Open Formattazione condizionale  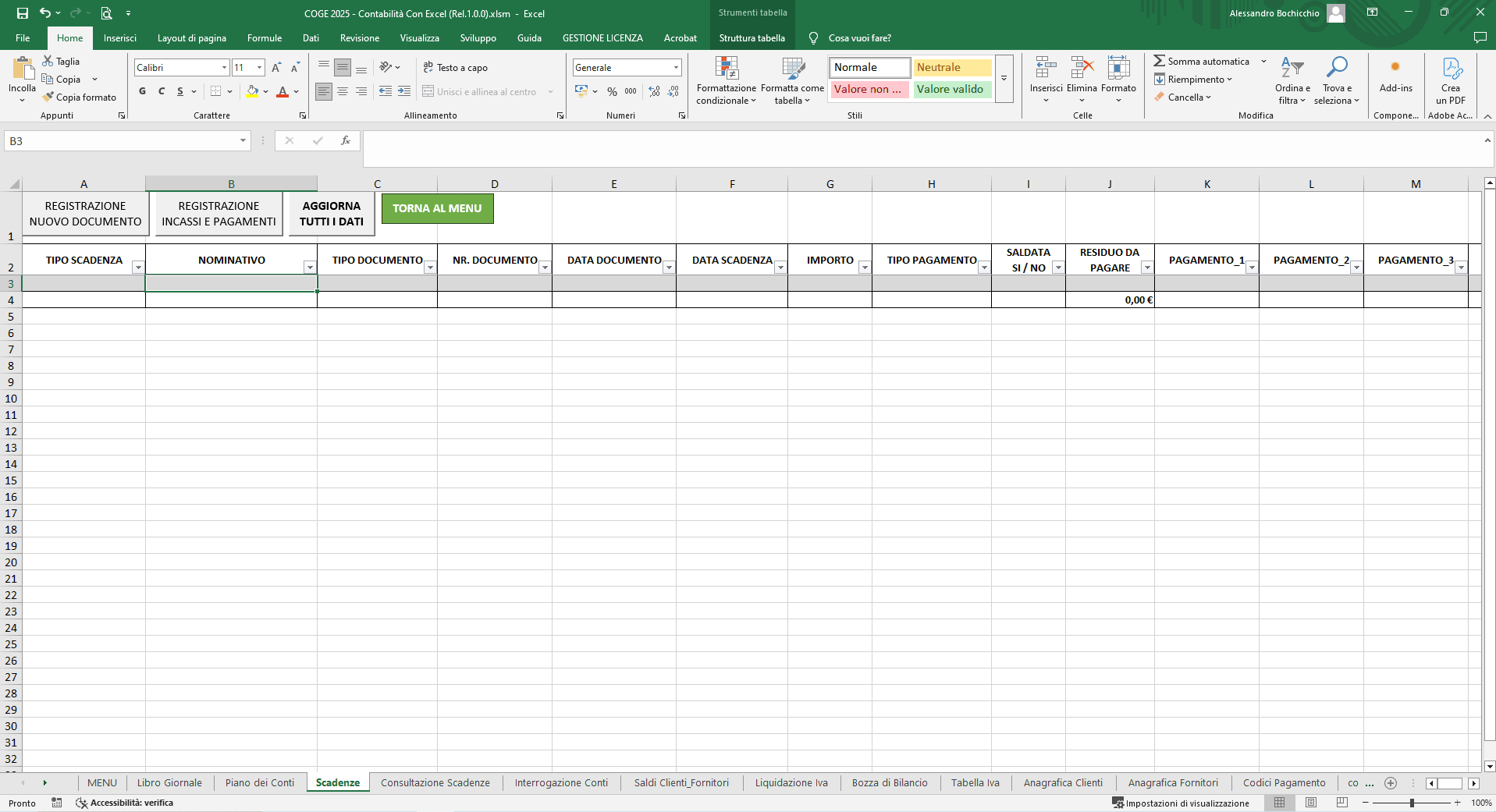[727, 80]
